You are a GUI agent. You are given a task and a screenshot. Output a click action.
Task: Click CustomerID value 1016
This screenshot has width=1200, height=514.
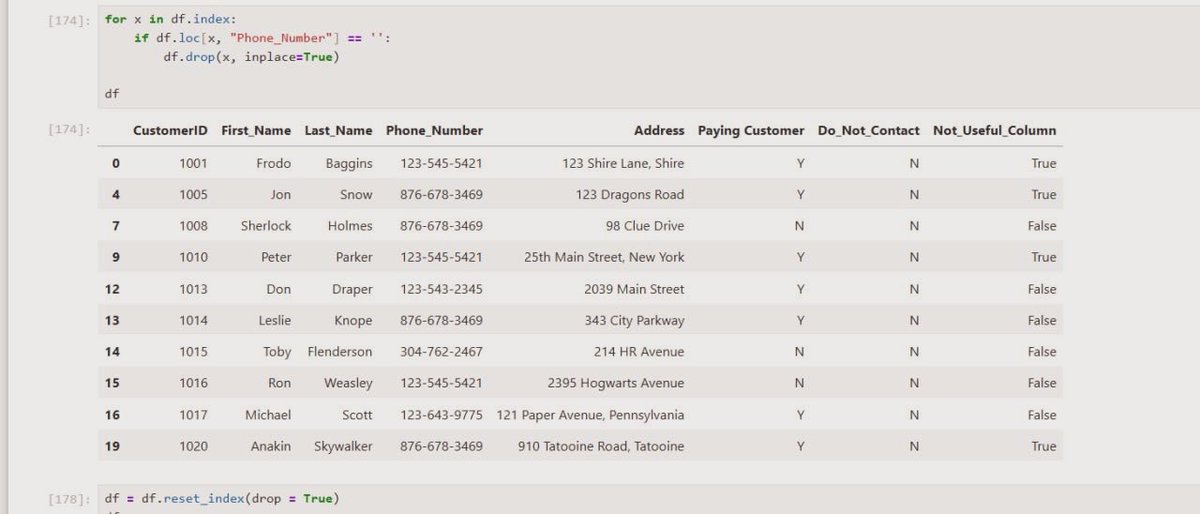pyautogui.click(x=193, y=383)
